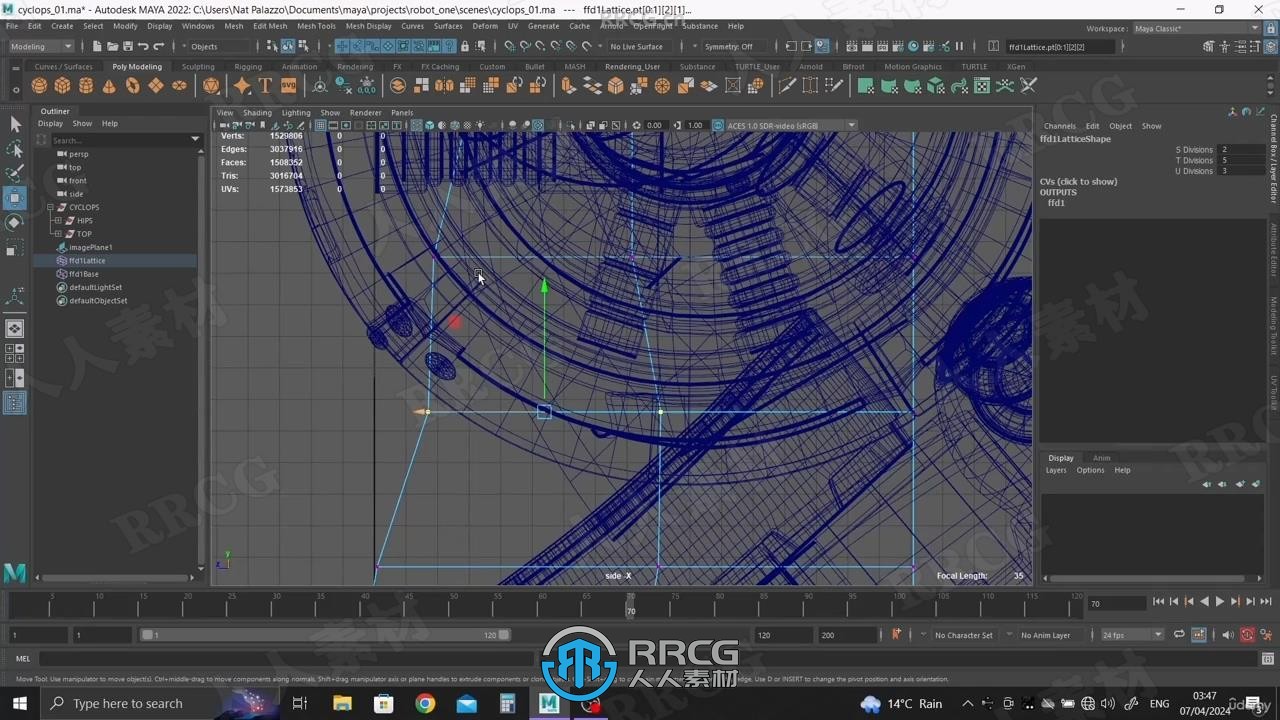1280x720 pixels.
Task: Open the Modeling menu set dropdown
Action: tap(41, 46)
